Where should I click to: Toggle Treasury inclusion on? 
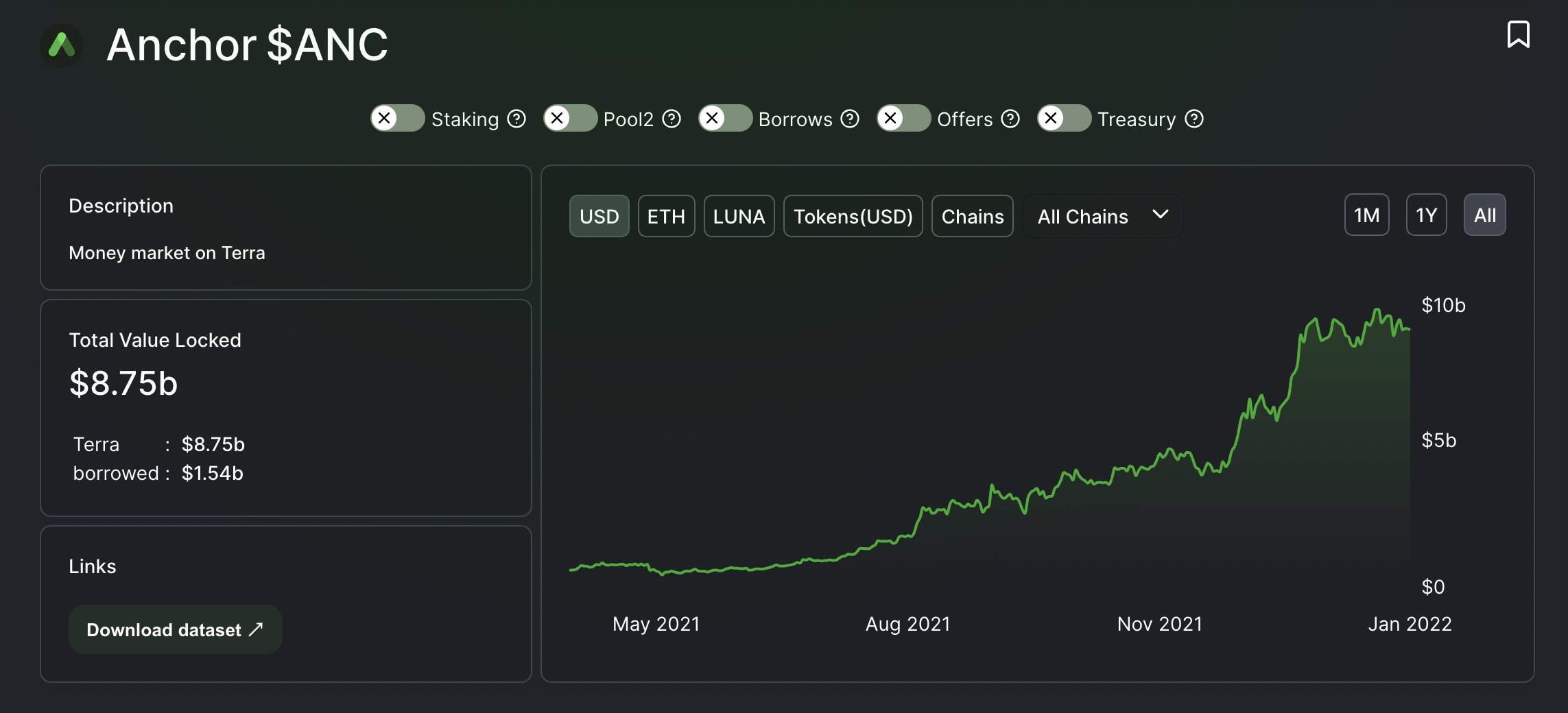pyautogui.click(x=1065, y=118)
